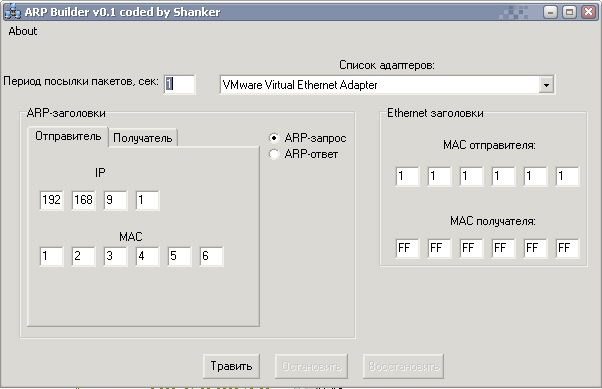The height and width of the screenshot is (389, 602).
Task: Select the ARP-запрос radio button
Action: (x=274, y=138)
